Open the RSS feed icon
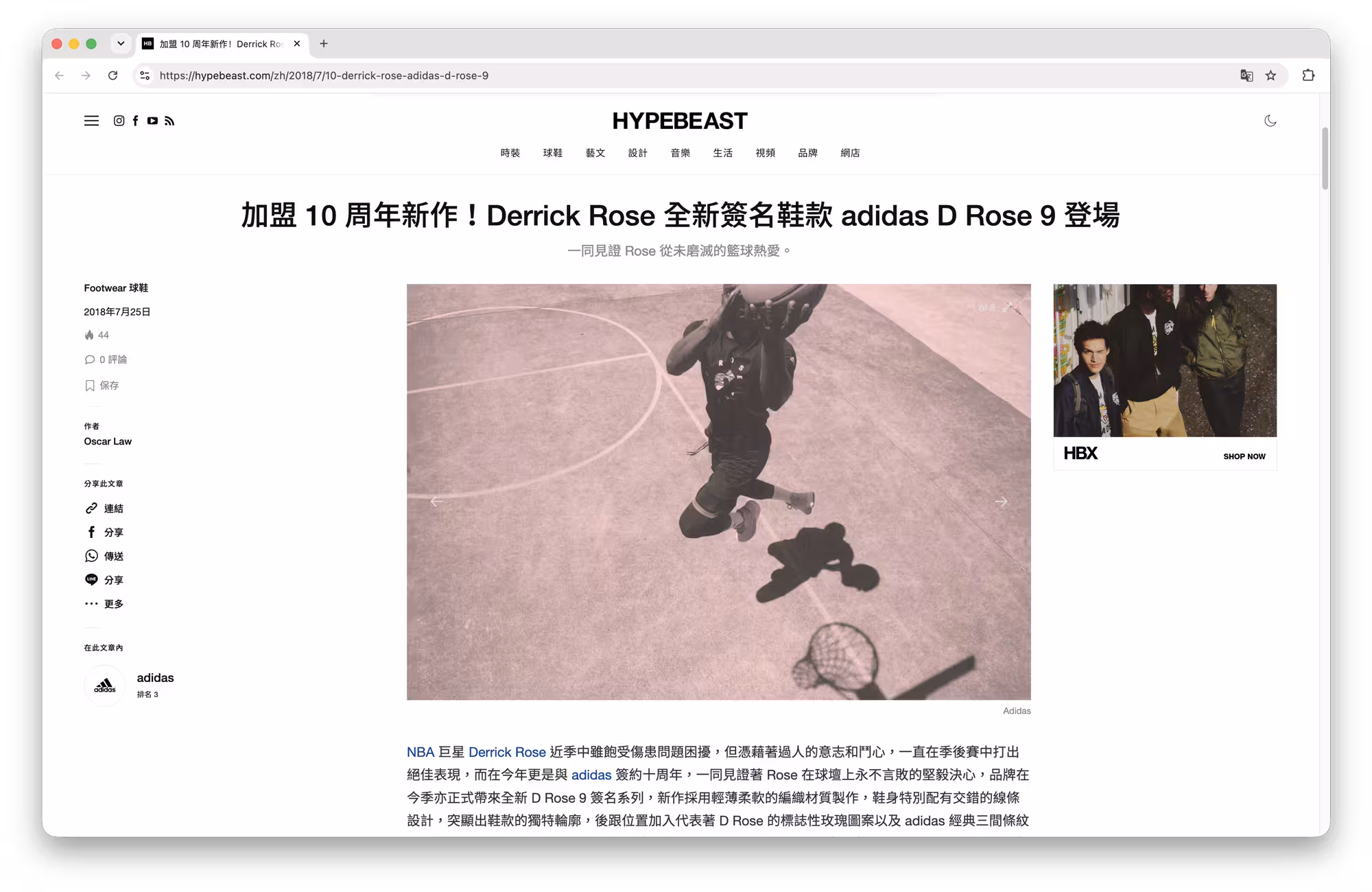This screenshot has height=892, width=1372. [169, 121]
